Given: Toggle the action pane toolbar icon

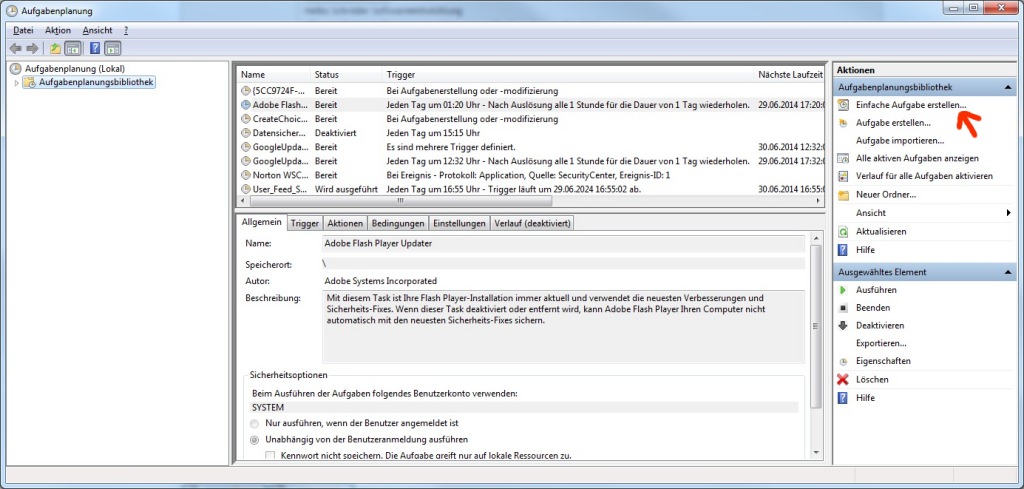Looking at the screenshot, I should (114, 48).
